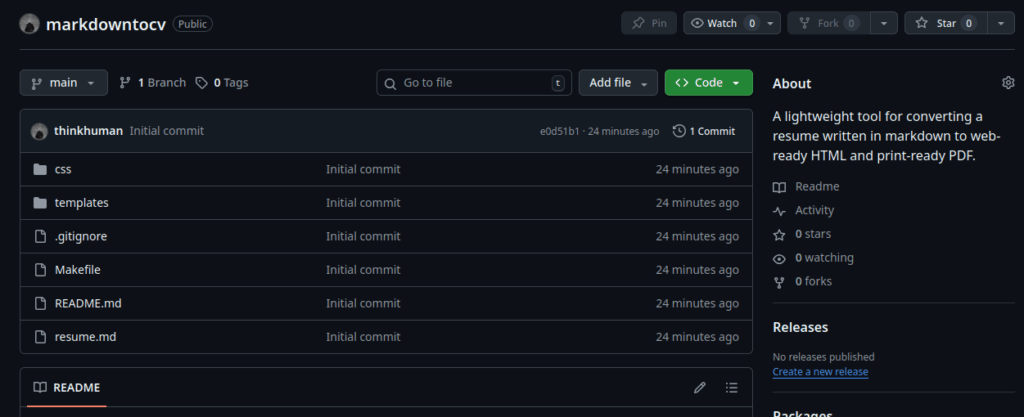This screenshot has width=1024, height=417.
Task: Pin the markdowntocv repository
Action: click(649, 23)
